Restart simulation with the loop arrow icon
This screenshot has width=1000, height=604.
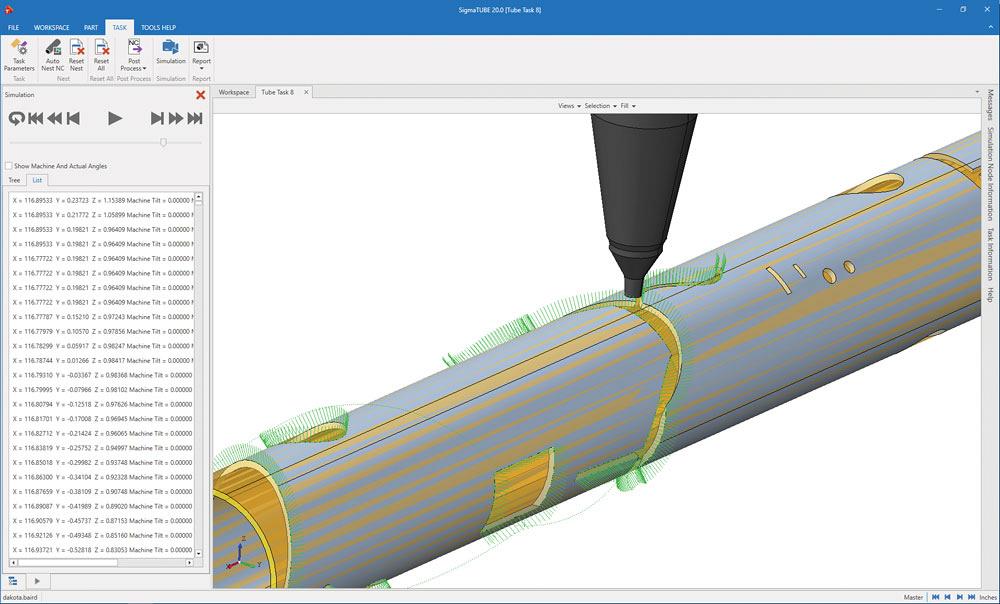pos(16,119)
